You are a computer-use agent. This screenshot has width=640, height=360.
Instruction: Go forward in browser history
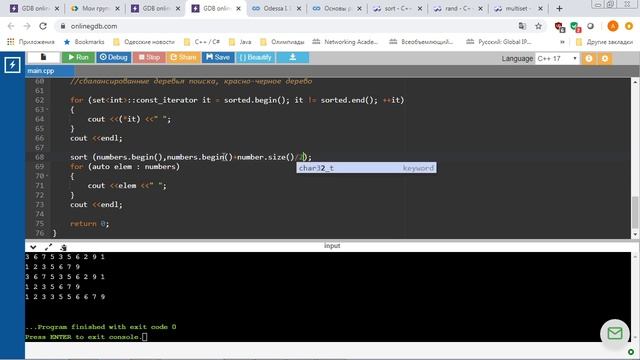[27, 26]
